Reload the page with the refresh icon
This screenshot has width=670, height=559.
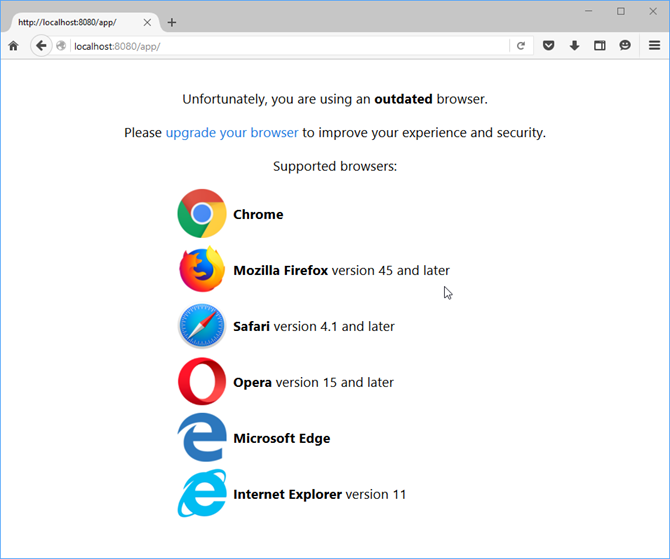point(521,46)
